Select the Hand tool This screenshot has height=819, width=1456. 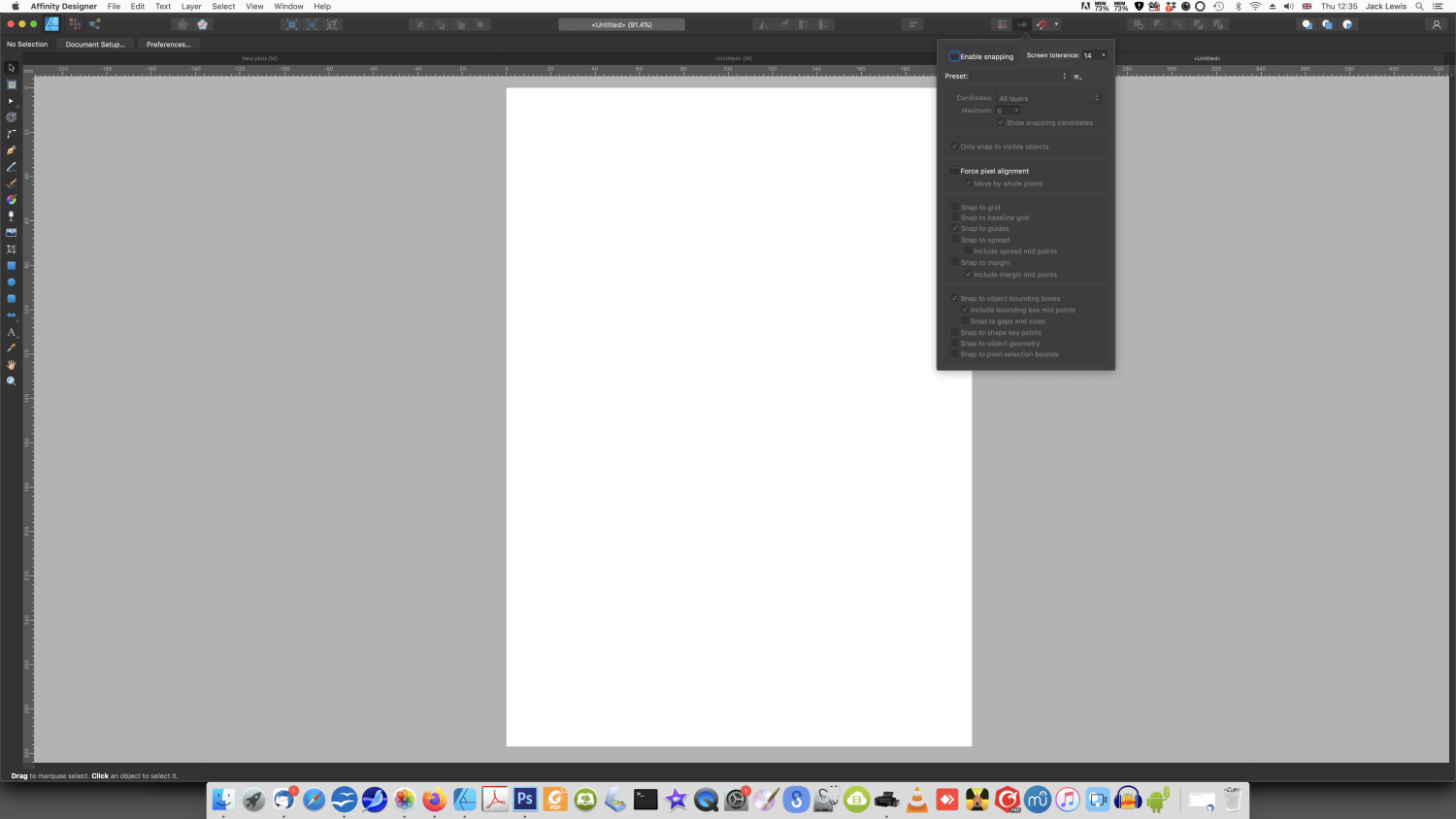(x=12, y=365)
